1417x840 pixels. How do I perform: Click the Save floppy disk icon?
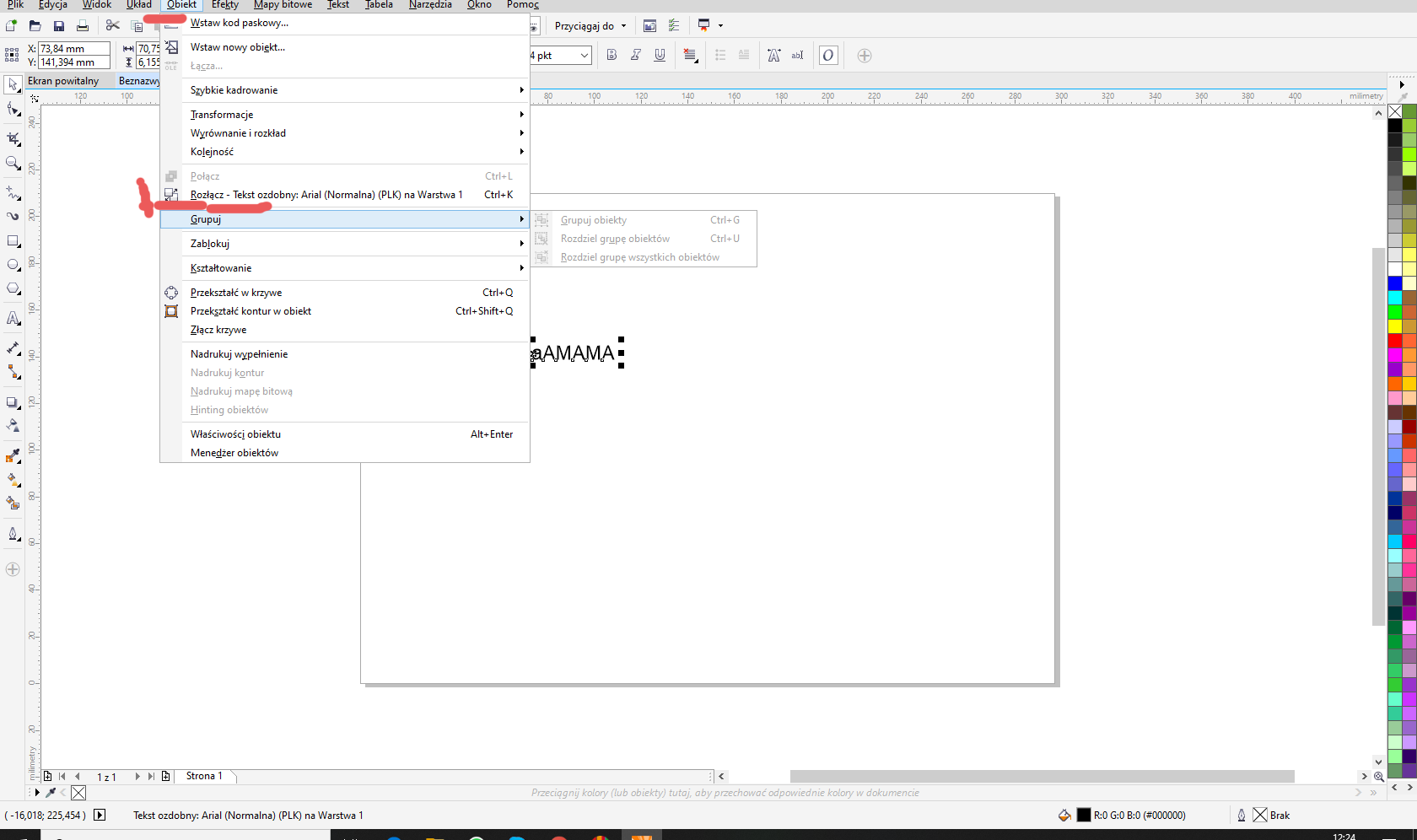click(x=59, y=26)
